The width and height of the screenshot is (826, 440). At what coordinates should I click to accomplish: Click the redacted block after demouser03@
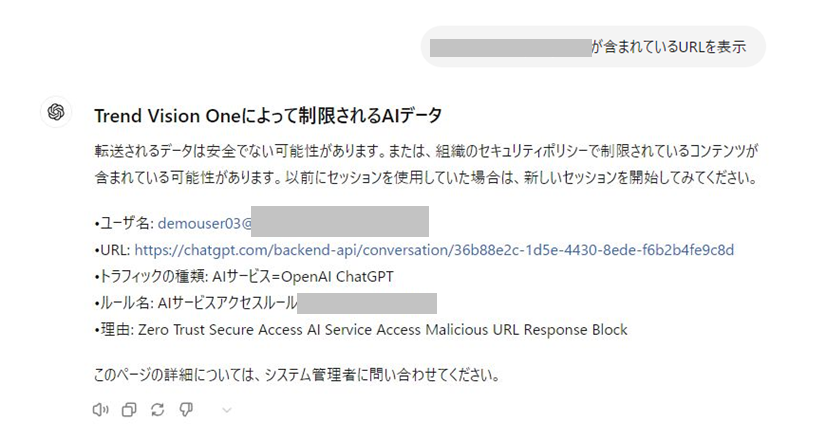(x=340, y=221)
